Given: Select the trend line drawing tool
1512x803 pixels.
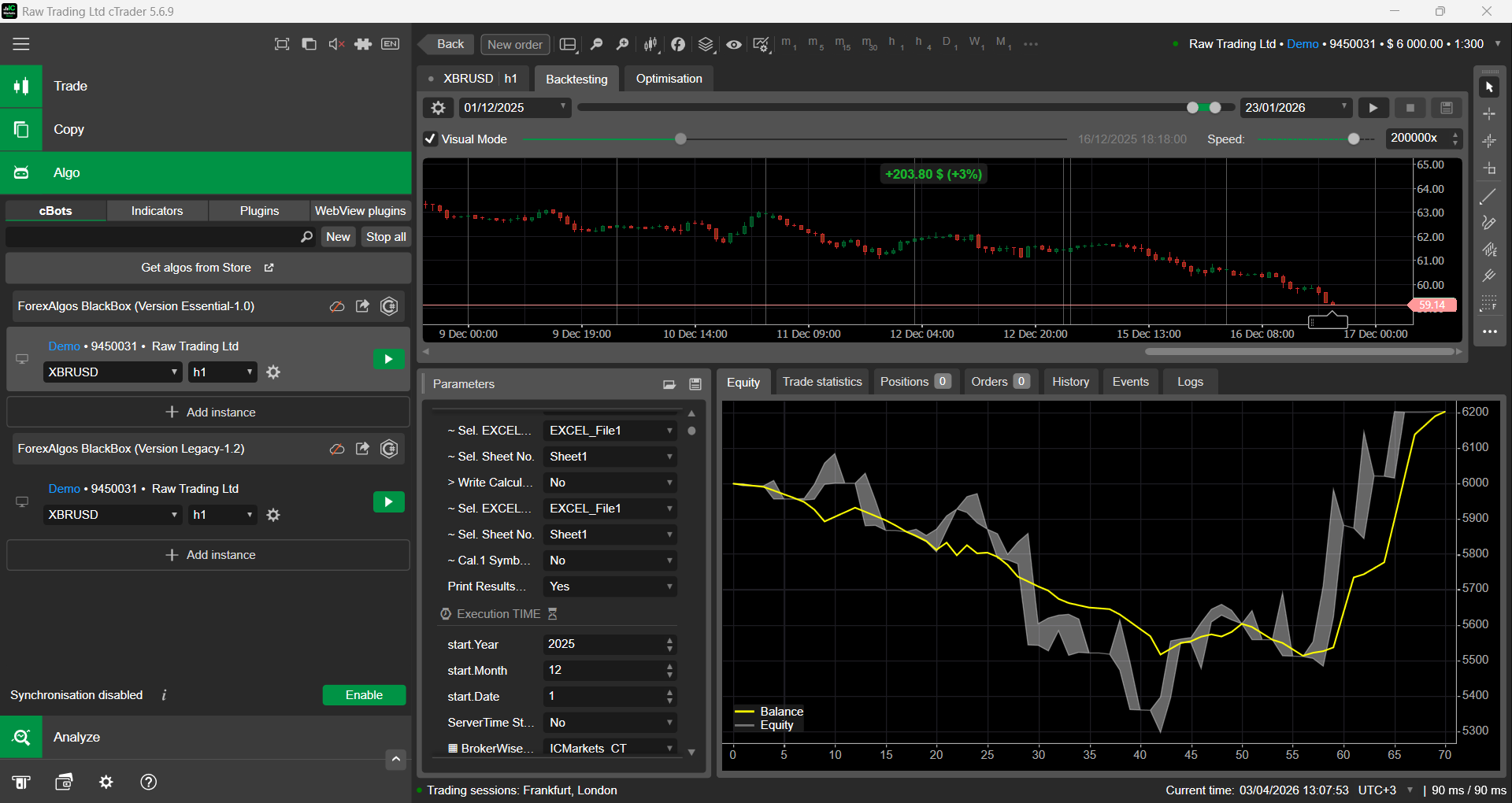Looking at the screenshot, I should coord(1488,197).
